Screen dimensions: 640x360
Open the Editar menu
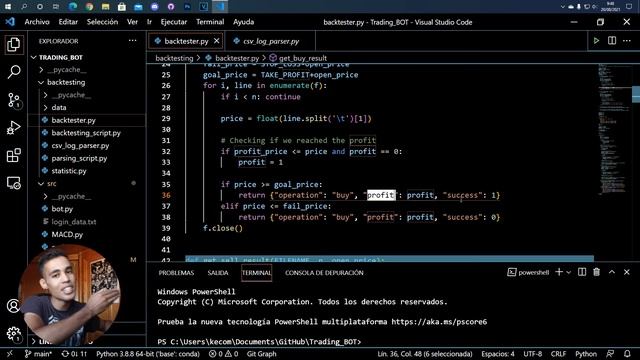point(68,22)
